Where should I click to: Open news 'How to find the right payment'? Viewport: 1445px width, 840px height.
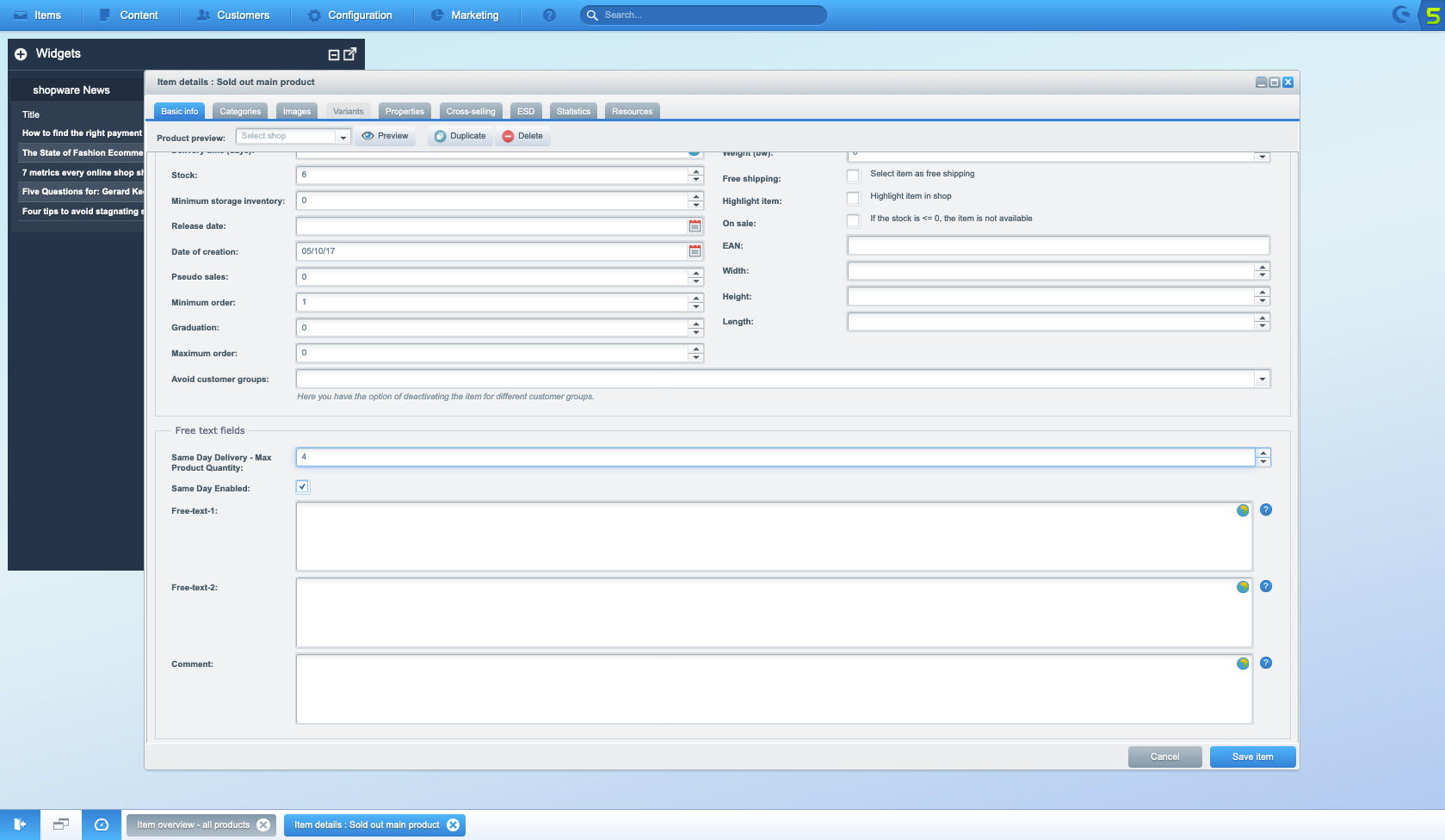pos(82,133)
